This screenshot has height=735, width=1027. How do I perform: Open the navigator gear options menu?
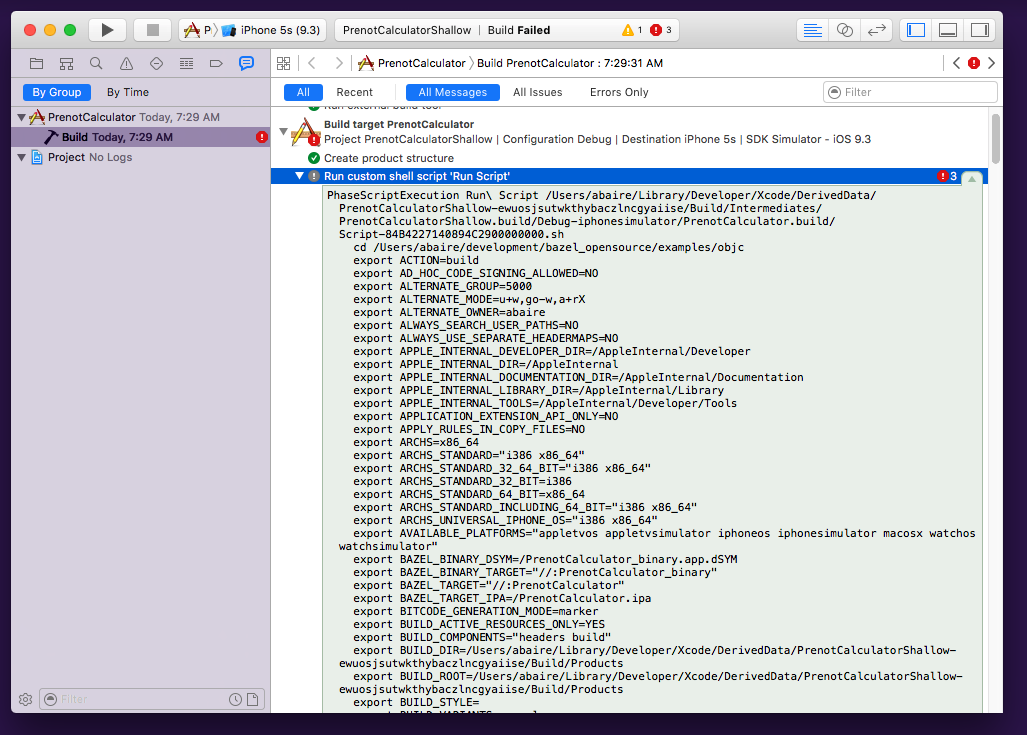pyautogui.click(x=26, y=700)
